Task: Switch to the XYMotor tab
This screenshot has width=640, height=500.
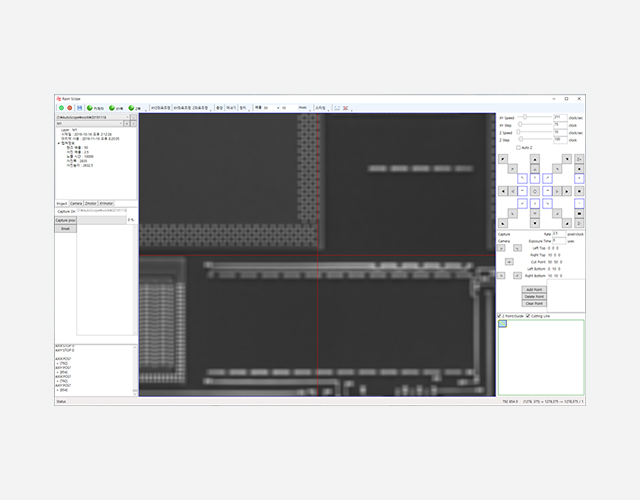Action: (106, 203)
